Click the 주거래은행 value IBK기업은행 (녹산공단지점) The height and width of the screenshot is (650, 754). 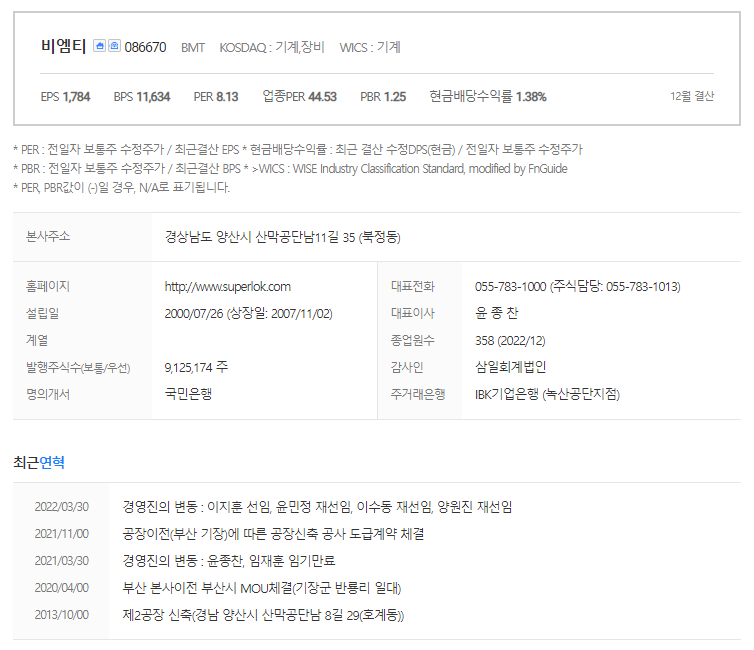click(x=548, y=395)
